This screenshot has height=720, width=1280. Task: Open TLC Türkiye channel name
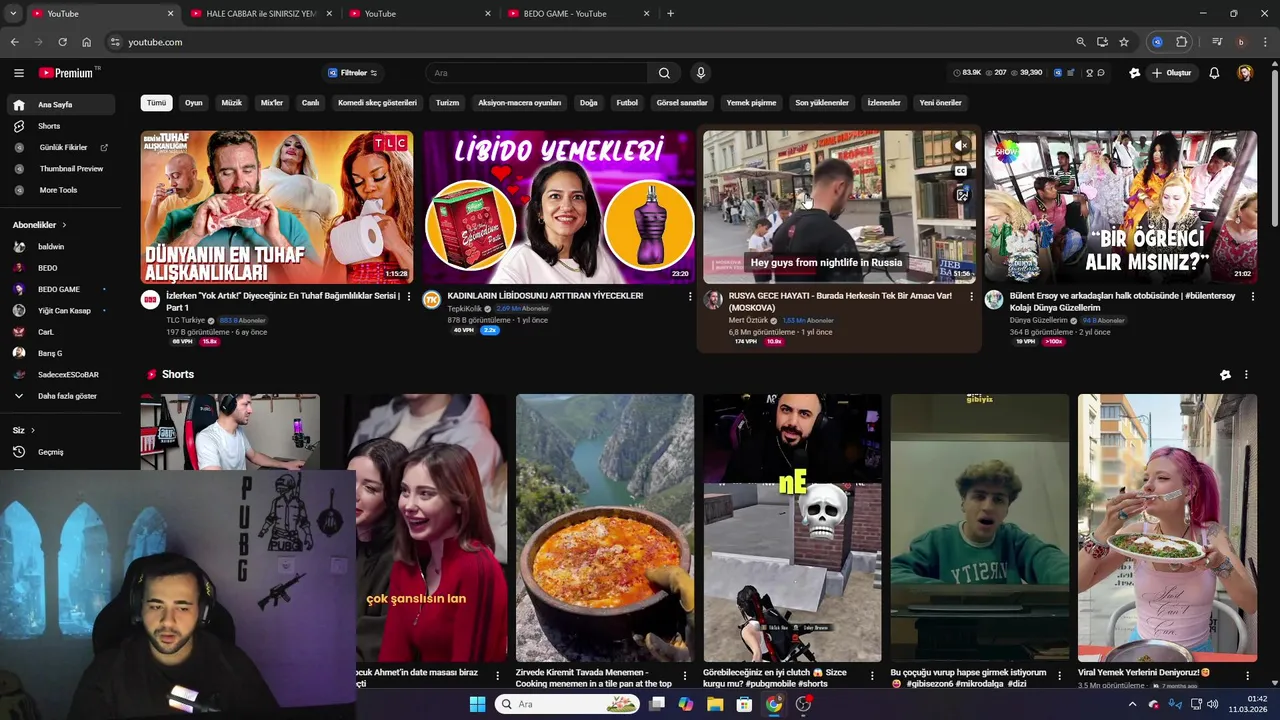coord(185,320)
